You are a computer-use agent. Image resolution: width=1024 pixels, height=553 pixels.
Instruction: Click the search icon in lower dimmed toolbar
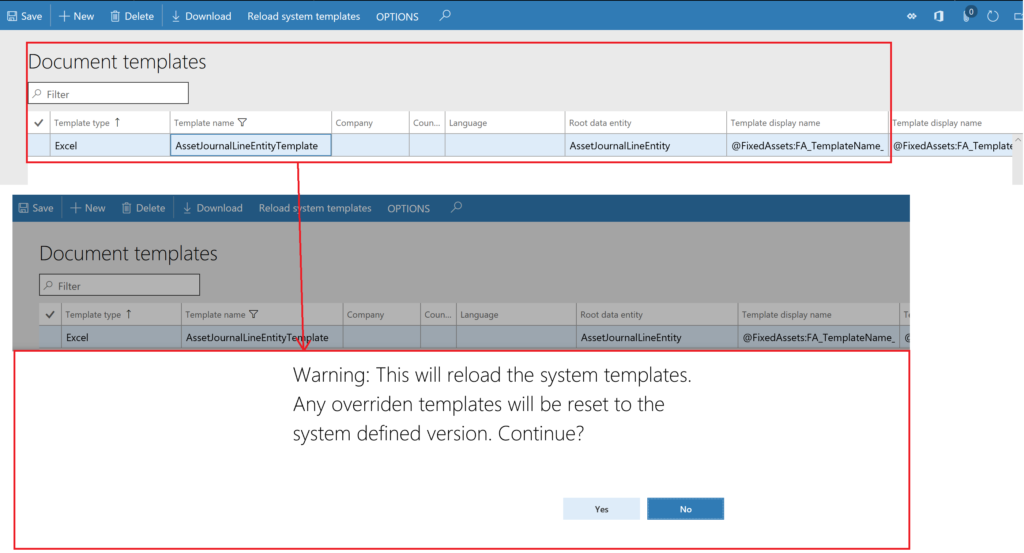pyautogui.click(x=456, y=207)
